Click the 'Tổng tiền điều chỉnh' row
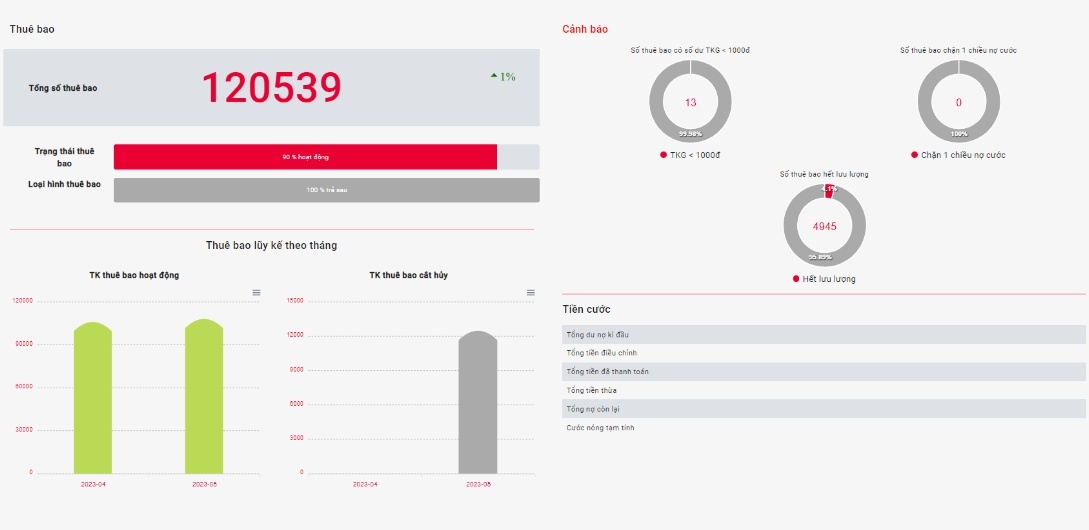The height and width of the screenshot is (530, 1089). [x=823, y=353]
